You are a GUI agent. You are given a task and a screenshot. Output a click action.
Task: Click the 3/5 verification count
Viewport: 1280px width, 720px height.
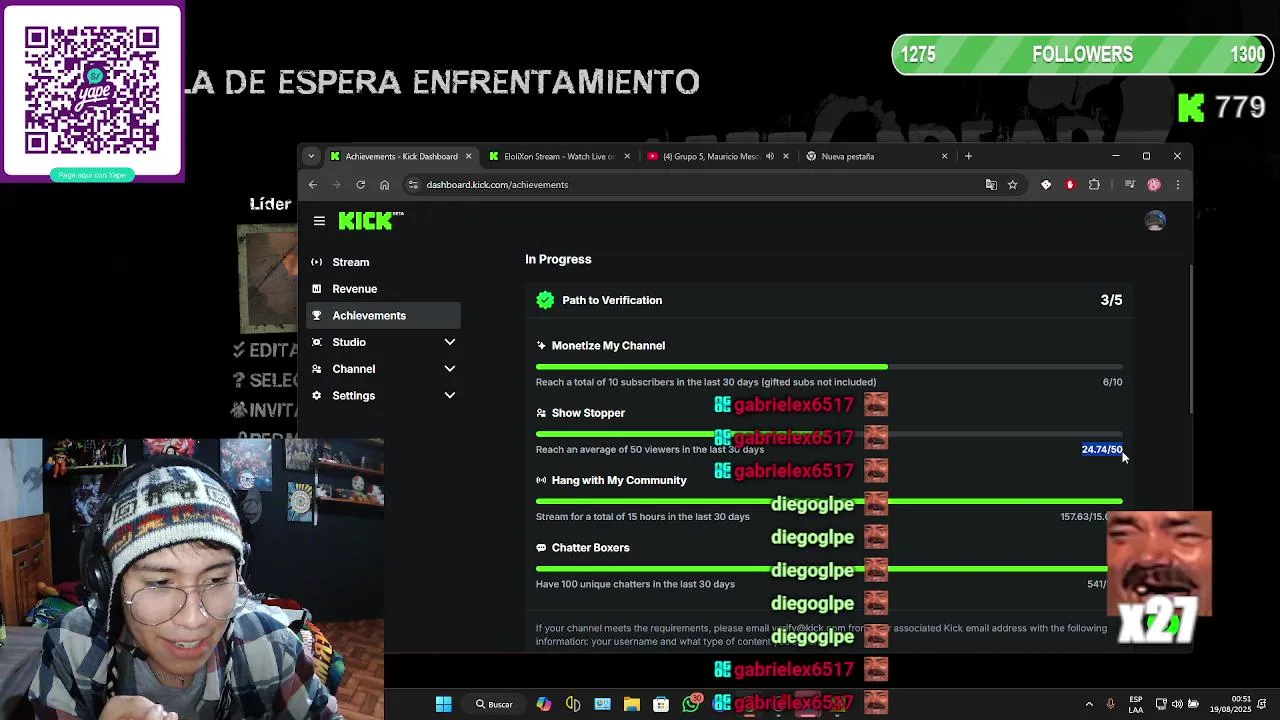tap(1111, 300)
